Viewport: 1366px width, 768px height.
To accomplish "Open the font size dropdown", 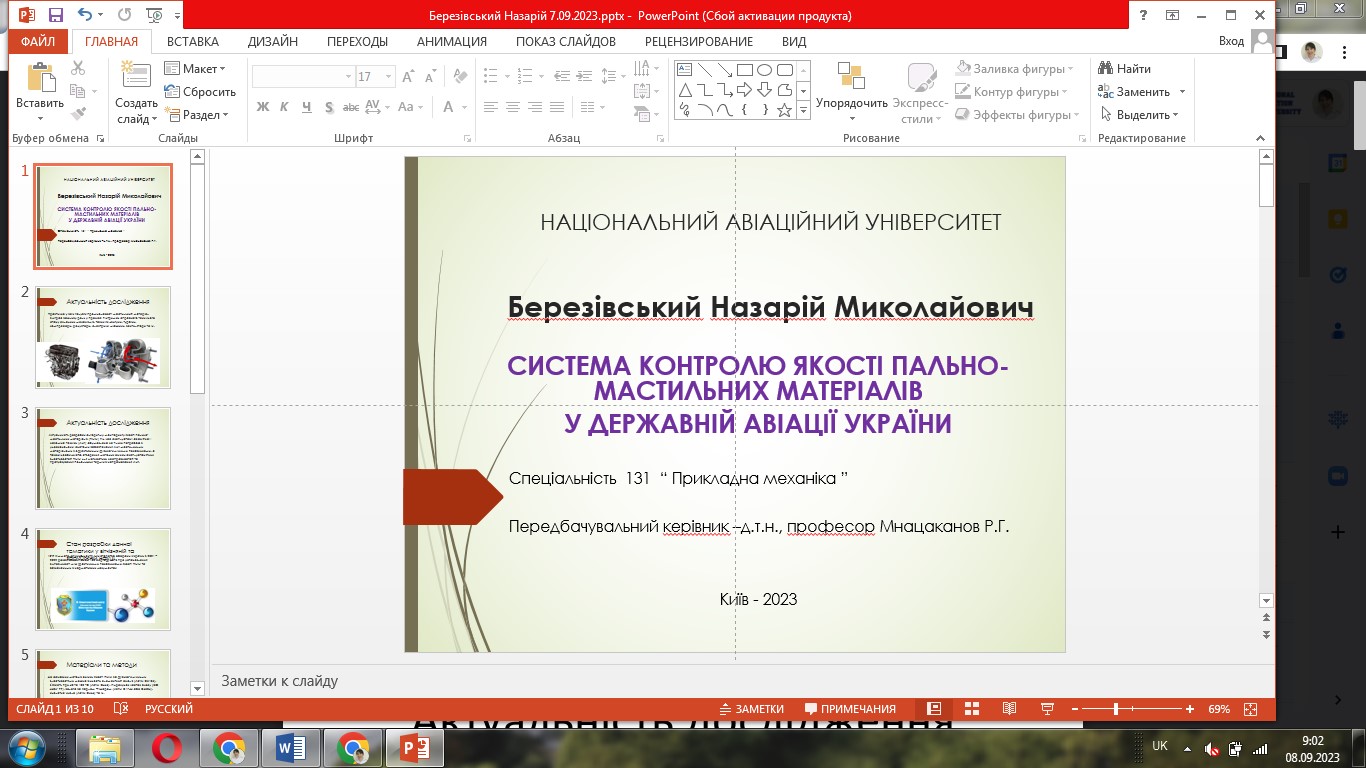I will [387, 77].
